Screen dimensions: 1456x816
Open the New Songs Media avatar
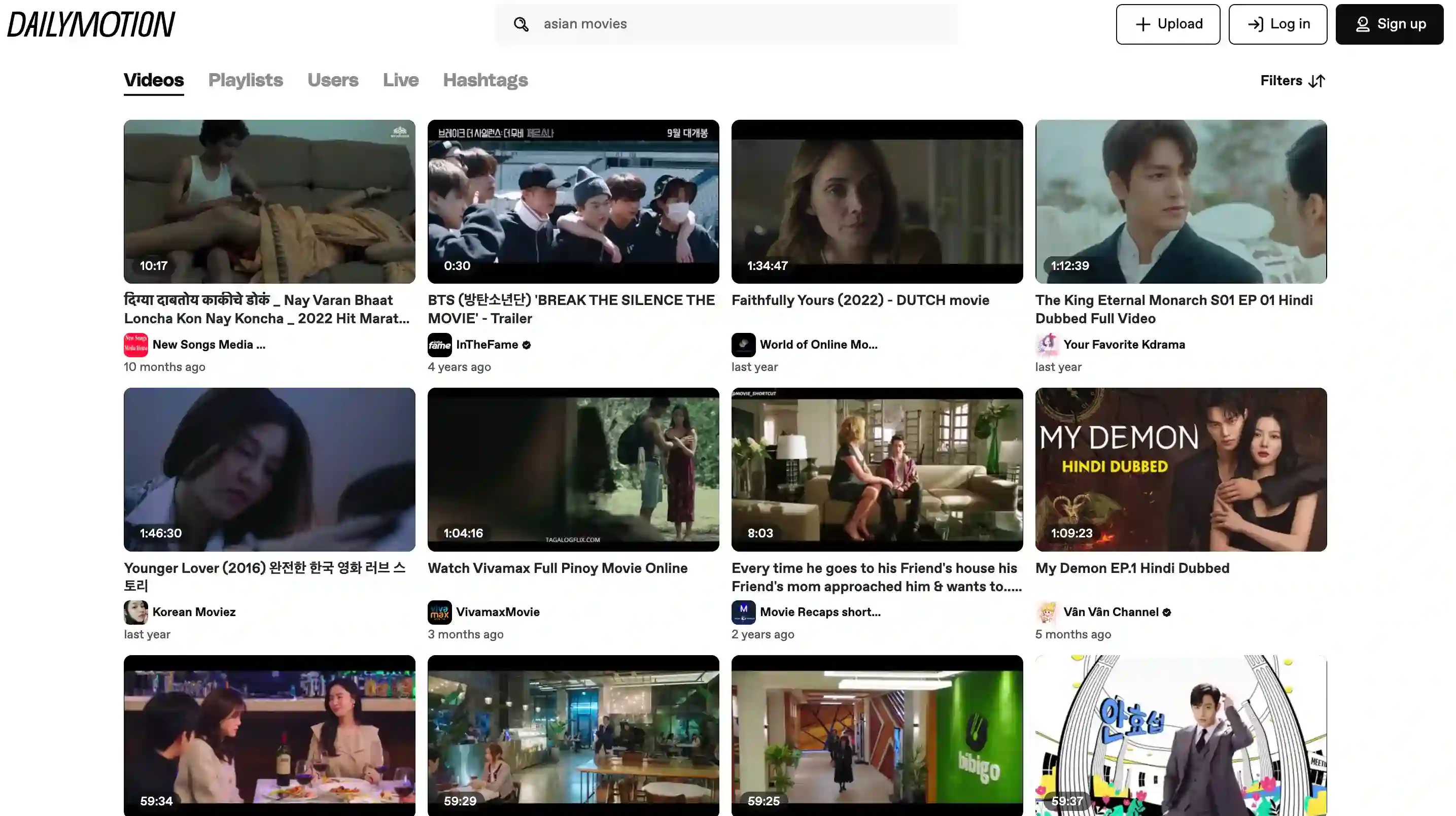pyautogui.click(x=135, y=345)
